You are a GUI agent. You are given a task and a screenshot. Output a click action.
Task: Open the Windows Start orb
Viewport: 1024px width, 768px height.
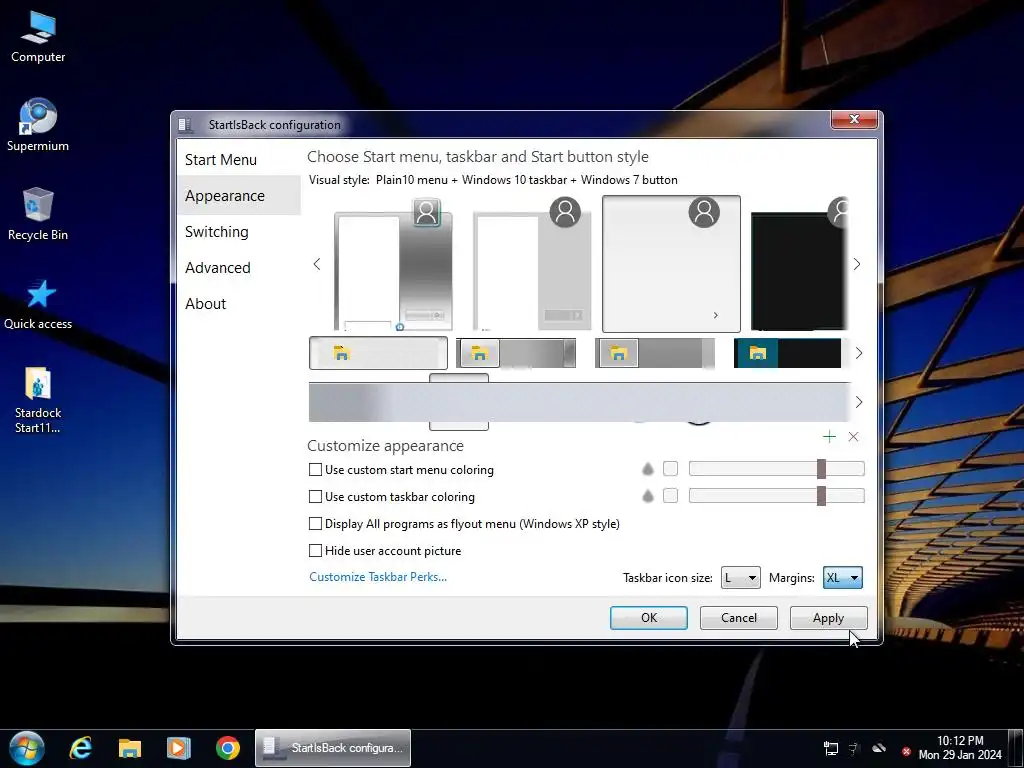click(x=27, y=748)
